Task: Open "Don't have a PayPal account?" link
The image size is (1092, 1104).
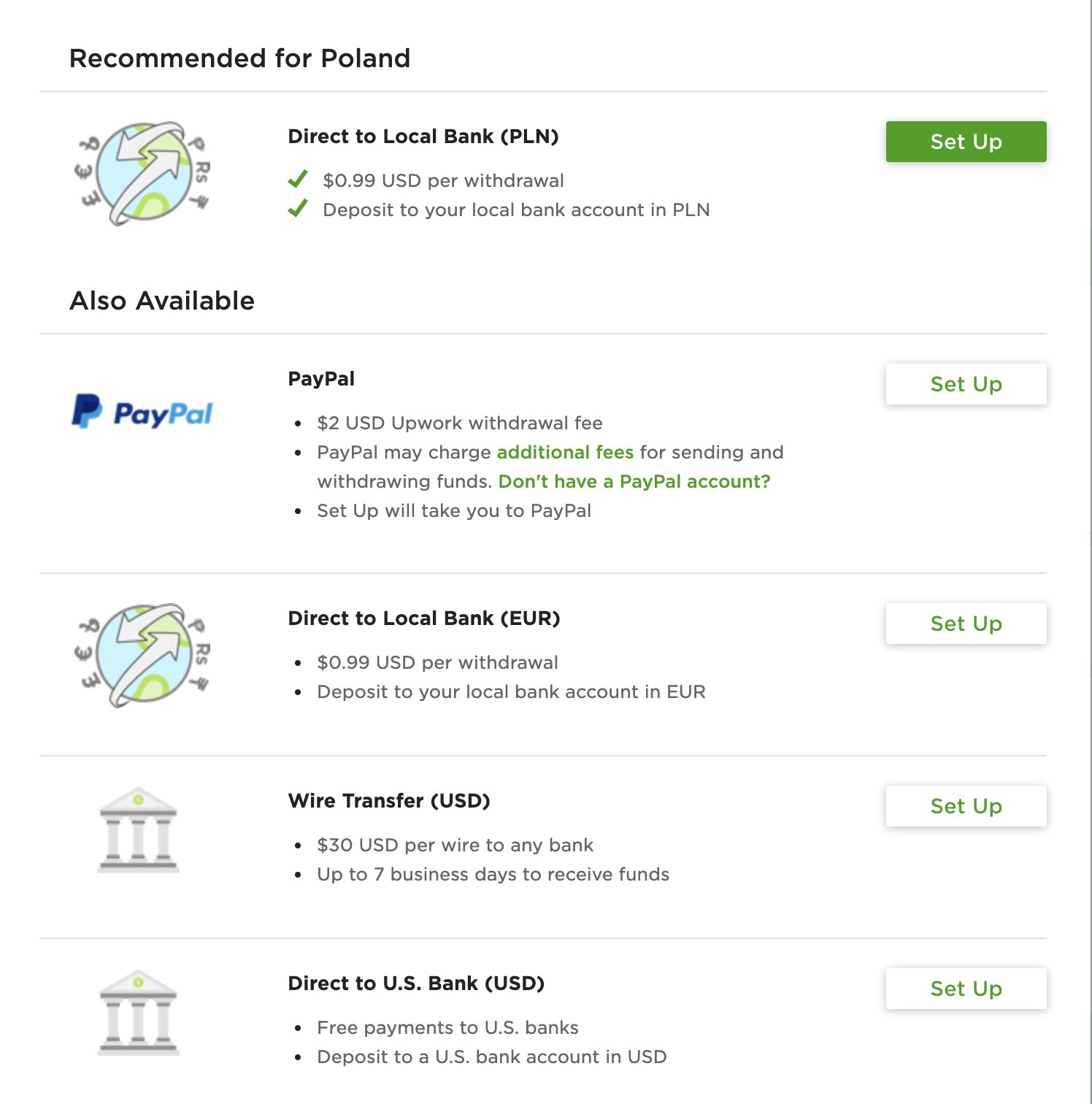Action: pyautogui.click(x=634, y=481)
